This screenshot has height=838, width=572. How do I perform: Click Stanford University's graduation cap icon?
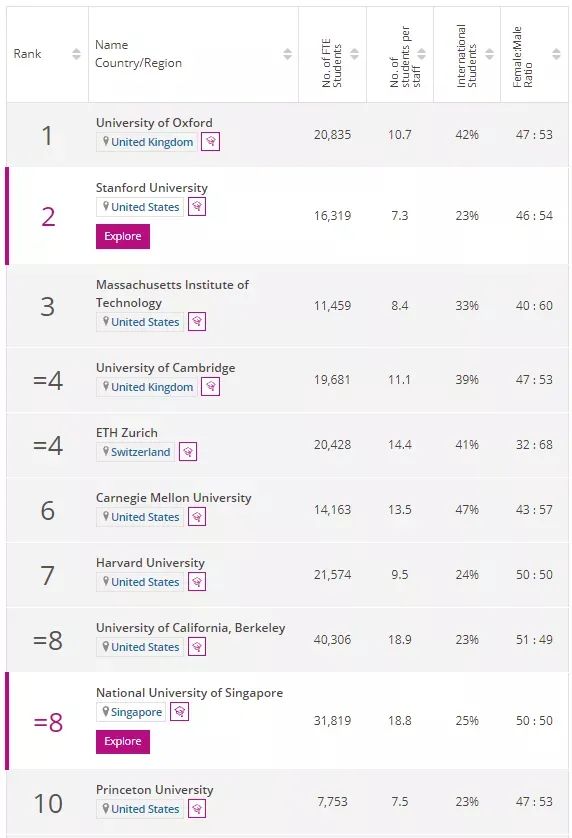click(x=197, y=206)
